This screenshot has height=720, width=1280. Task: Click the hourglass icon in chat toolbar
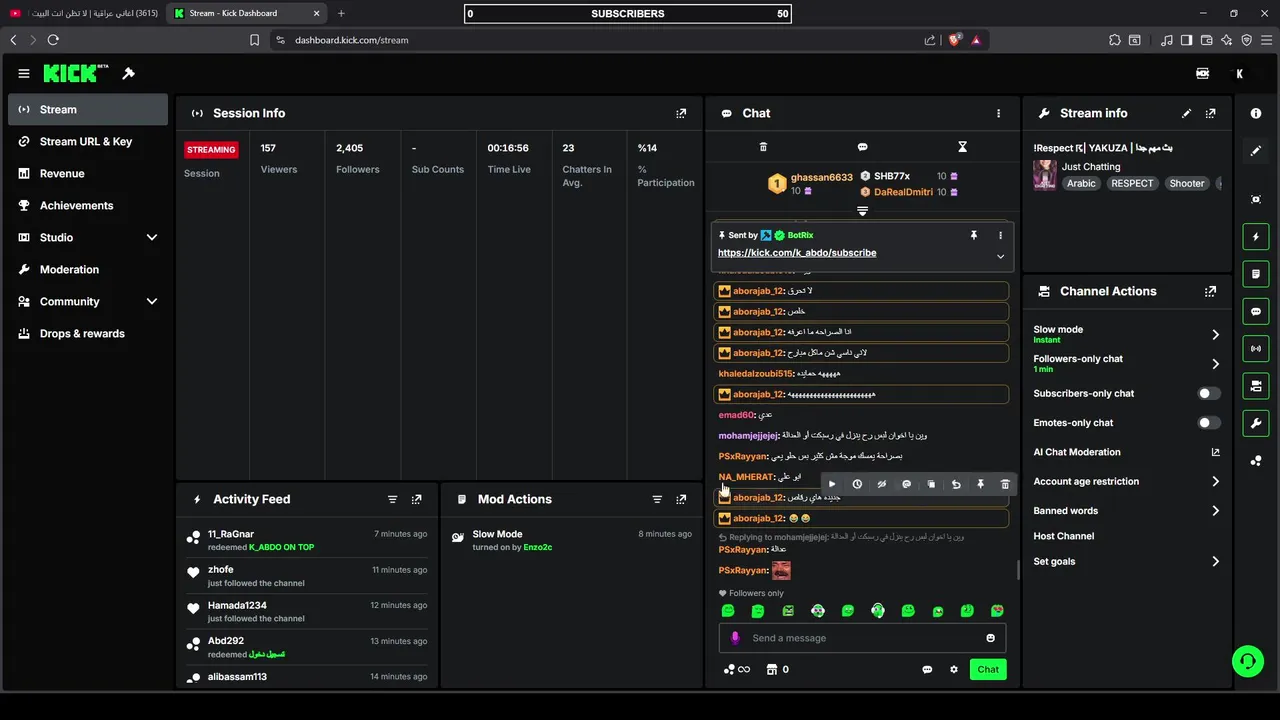coord(962,147)
